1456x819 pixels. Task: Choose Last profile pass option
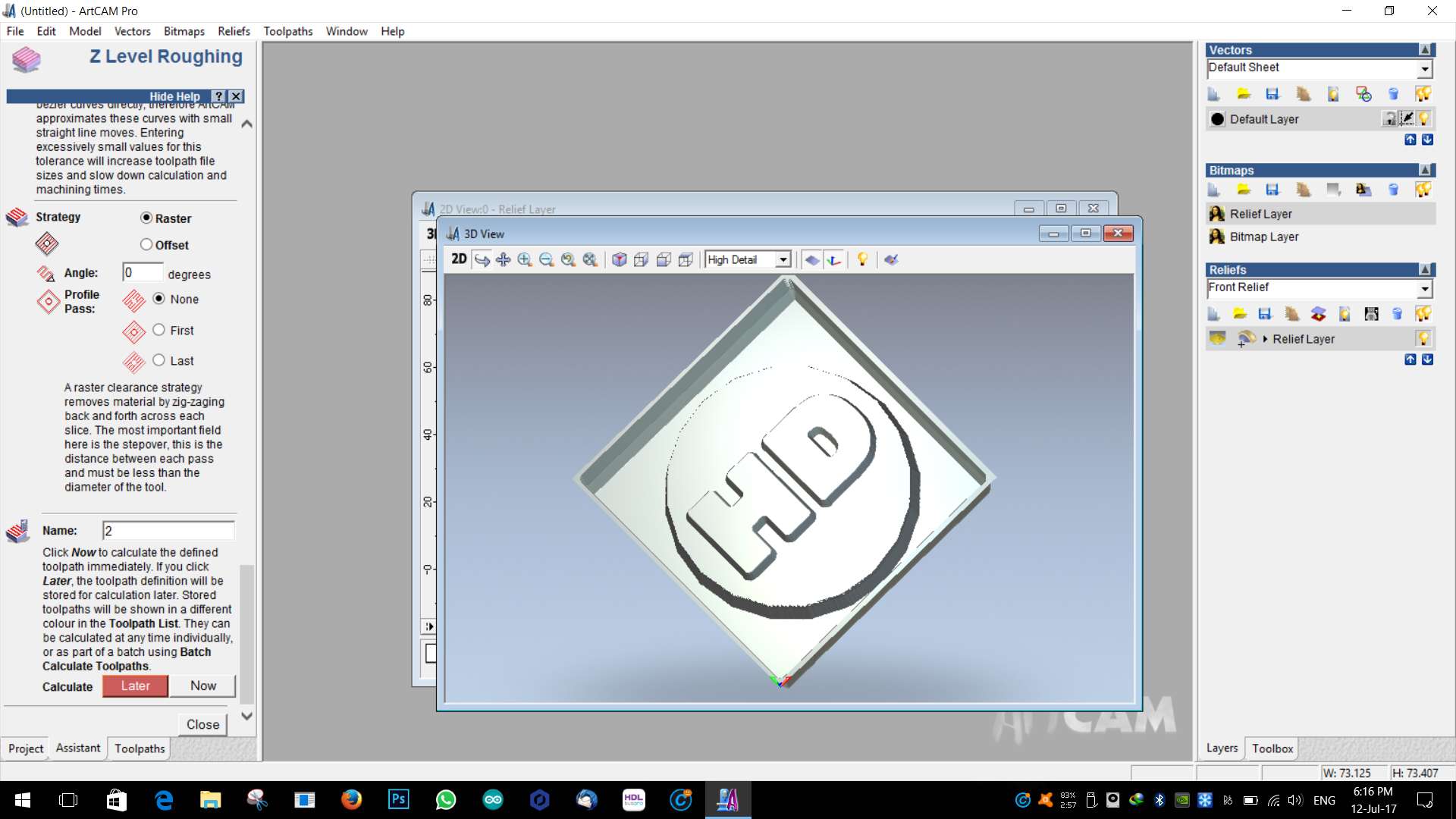click(158, 360)
